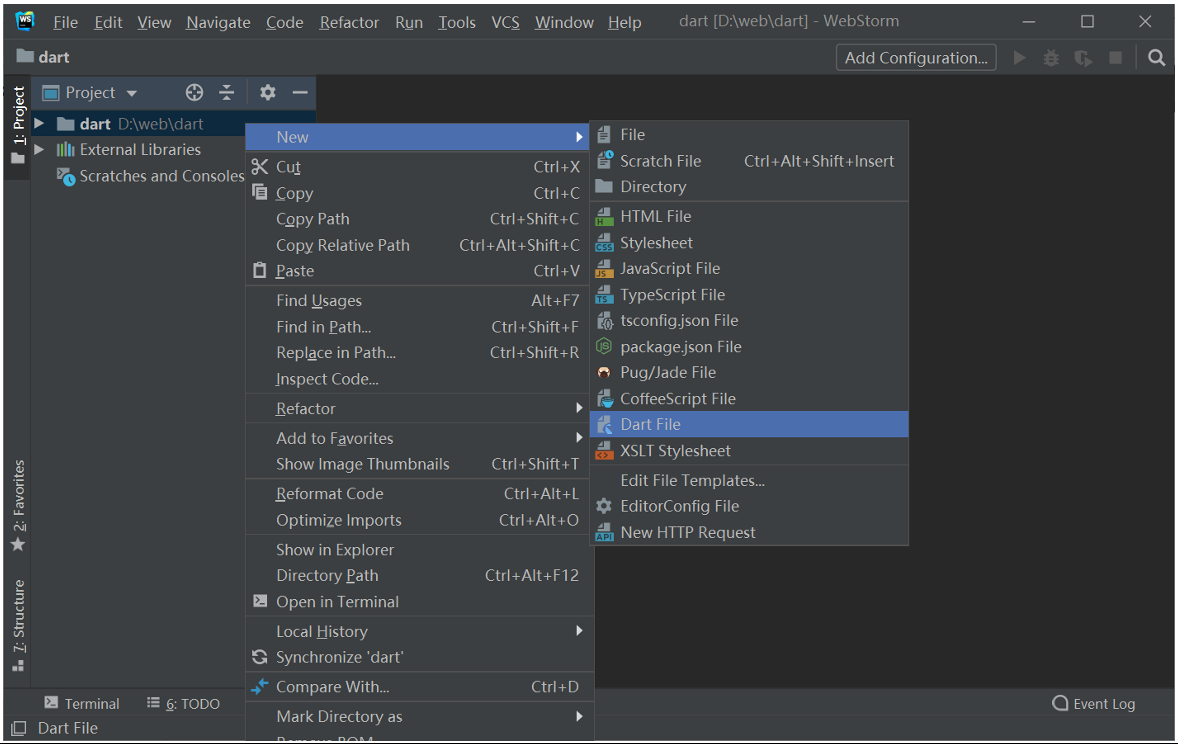This screenshot has width=1178, height=744.
Task: Click the locate-file crosshair icon in Project panel
Action: pos(194,91)
